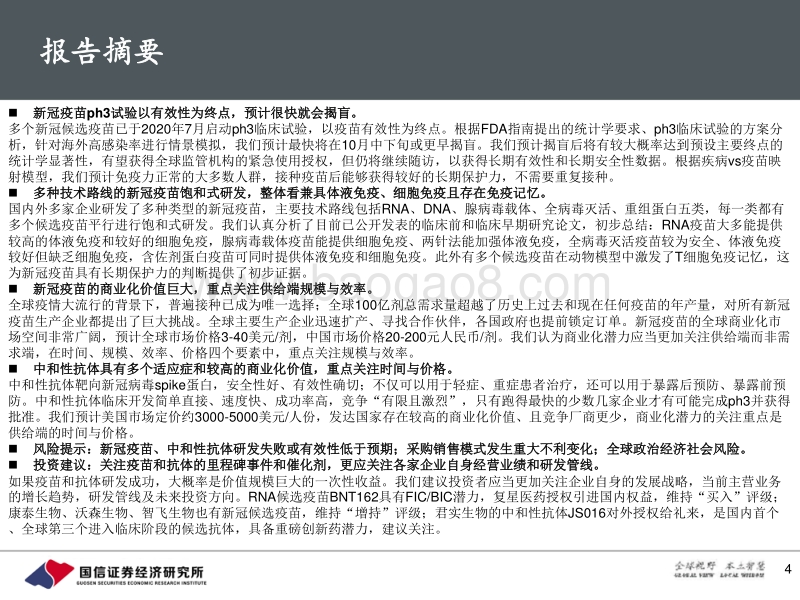Click the heading 新冠疫苗ph3试验以有效性为终点
The height and width of the screenshot is (600, 800).
tap(134, 112)
